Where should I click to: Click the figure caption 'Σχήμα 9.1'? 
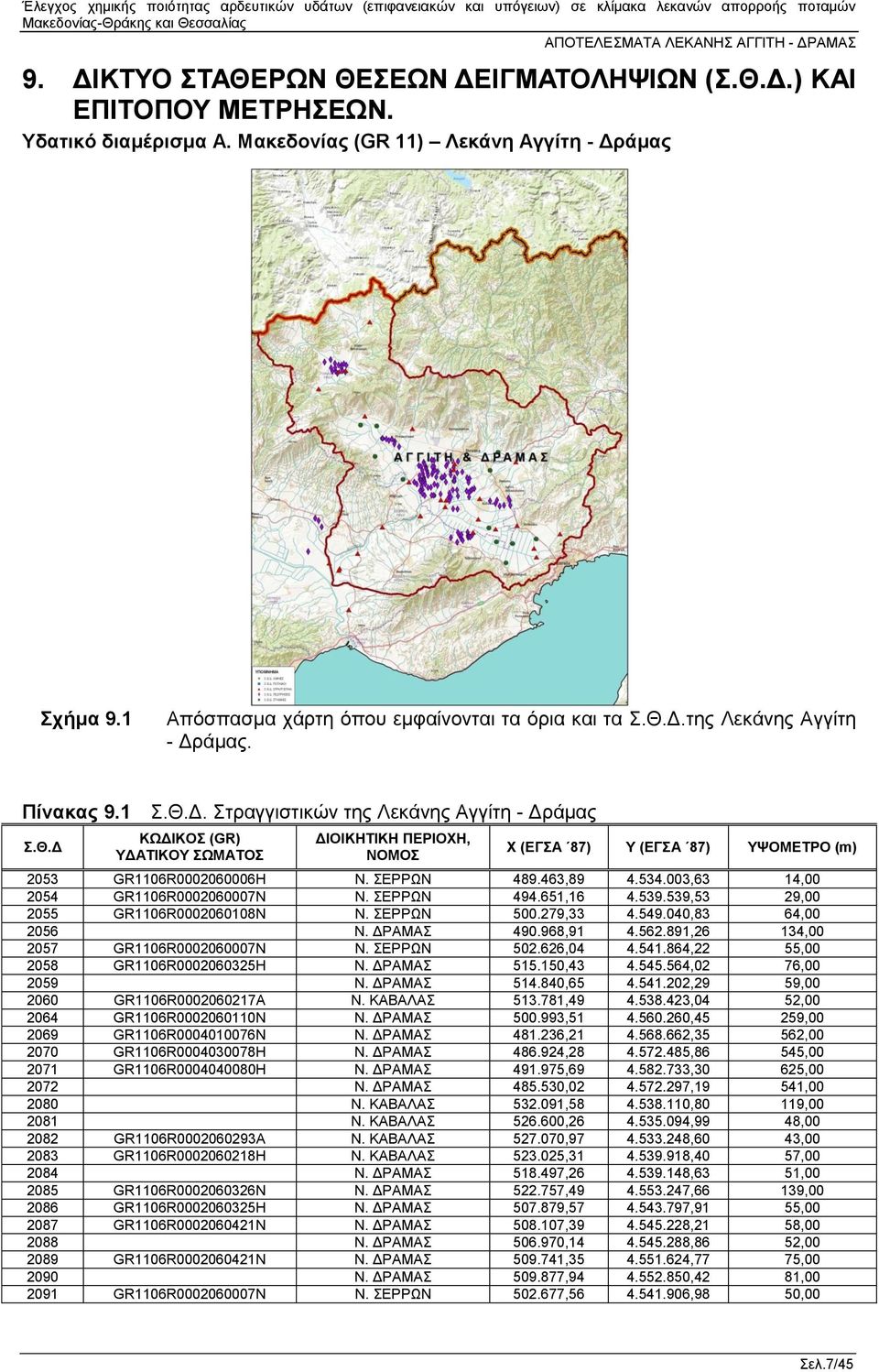pos(88,719)
